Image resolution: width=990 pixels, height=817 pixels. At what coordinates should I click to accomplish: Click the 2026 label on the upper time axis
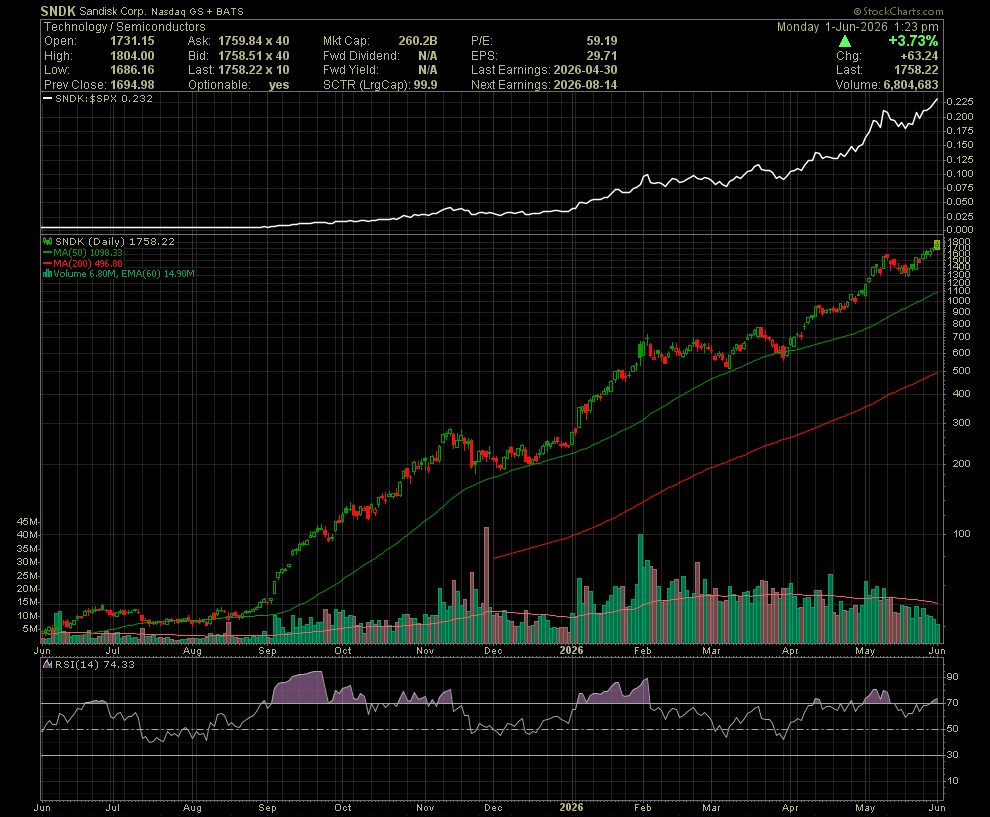tap(571, 650)
